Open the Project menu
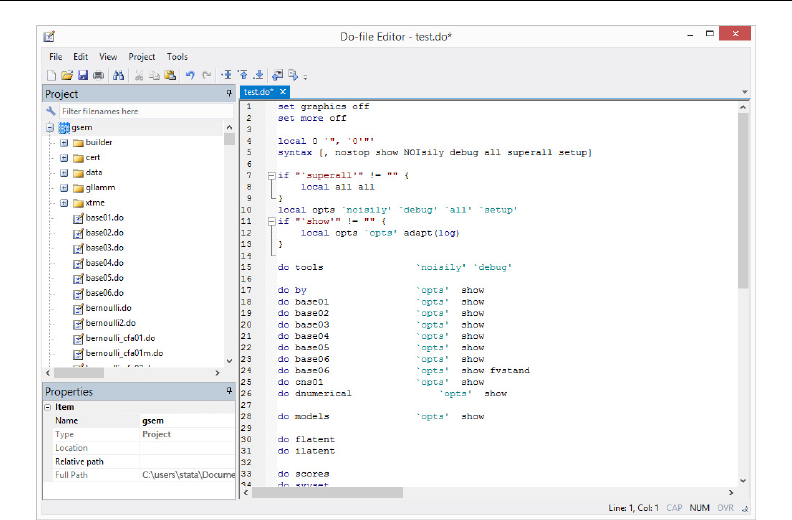 click(x=142, y=57)
